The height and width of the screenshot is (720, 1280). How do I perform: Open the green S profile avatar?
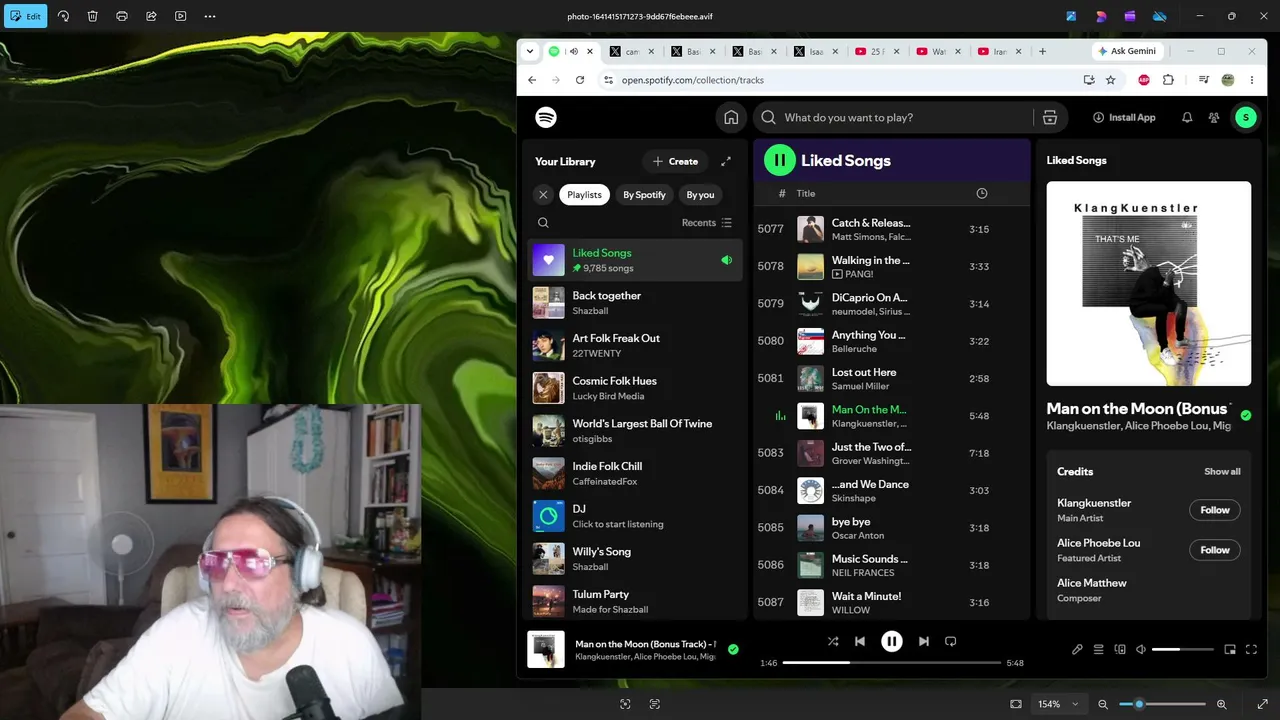1245,117
